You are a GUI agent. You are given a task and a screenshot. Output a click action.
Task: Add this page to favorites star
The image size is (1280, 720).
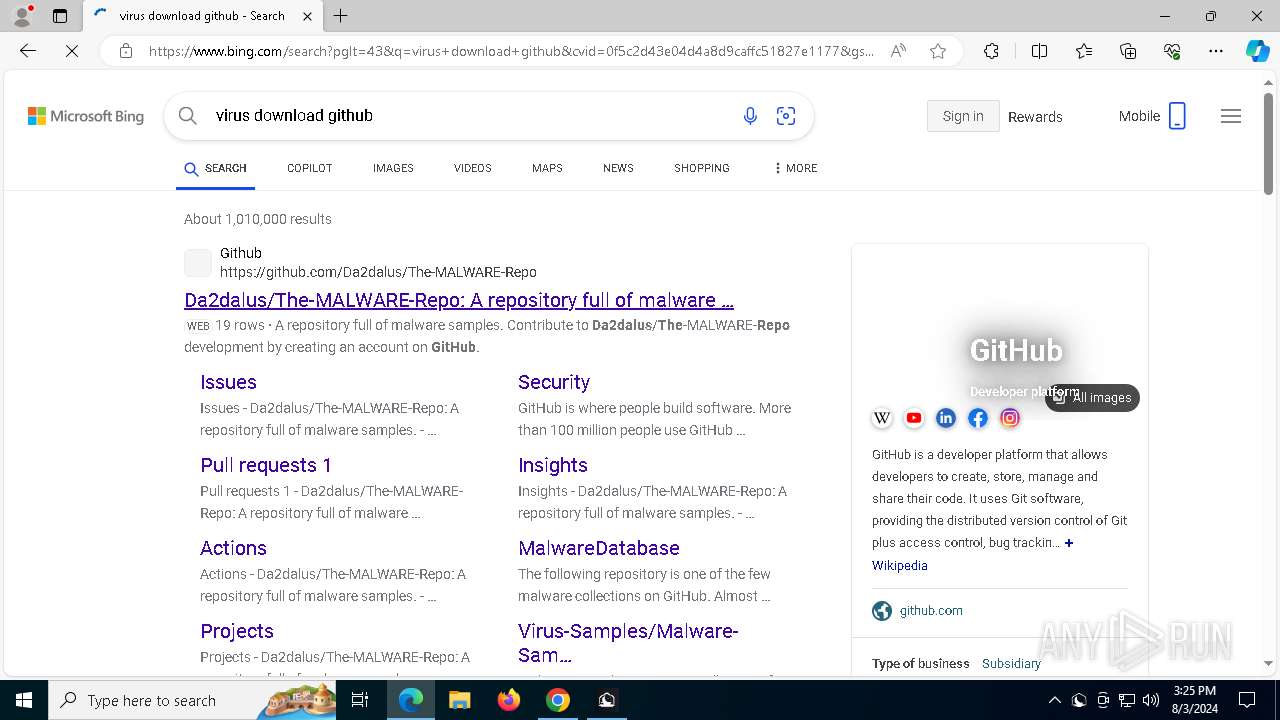pyautogui.click(x=938, y=51)
